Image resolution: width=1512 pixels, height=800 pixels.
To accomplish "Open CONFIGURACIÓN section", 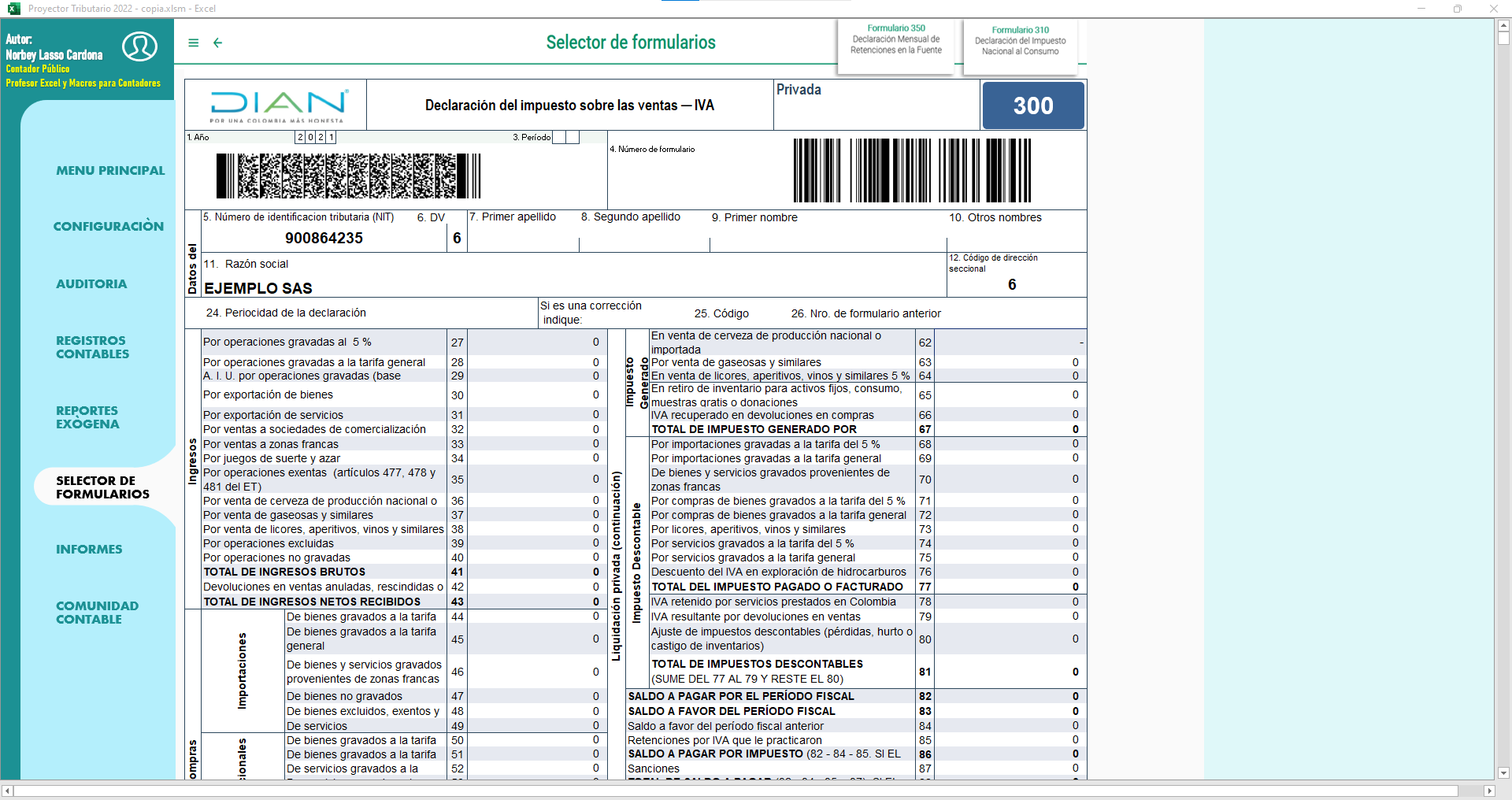I will 109,227.
